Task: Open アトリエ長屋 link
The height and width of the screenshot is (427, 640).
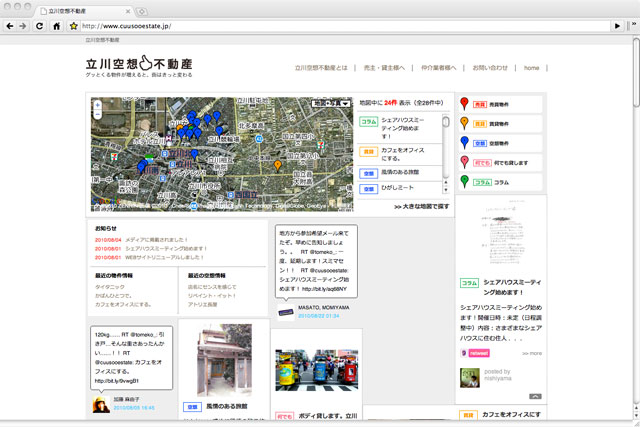Action: tap(202, 305)
